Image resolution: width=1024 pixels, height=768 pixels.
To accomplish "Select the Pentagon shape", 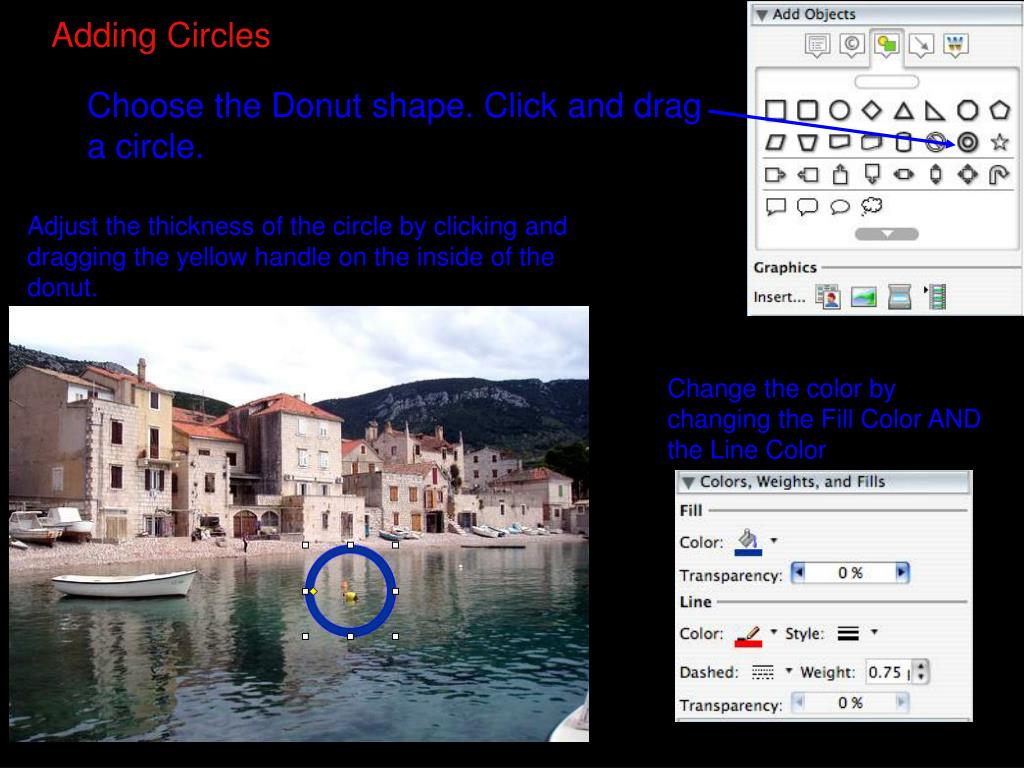I will (x=999, y=110).
